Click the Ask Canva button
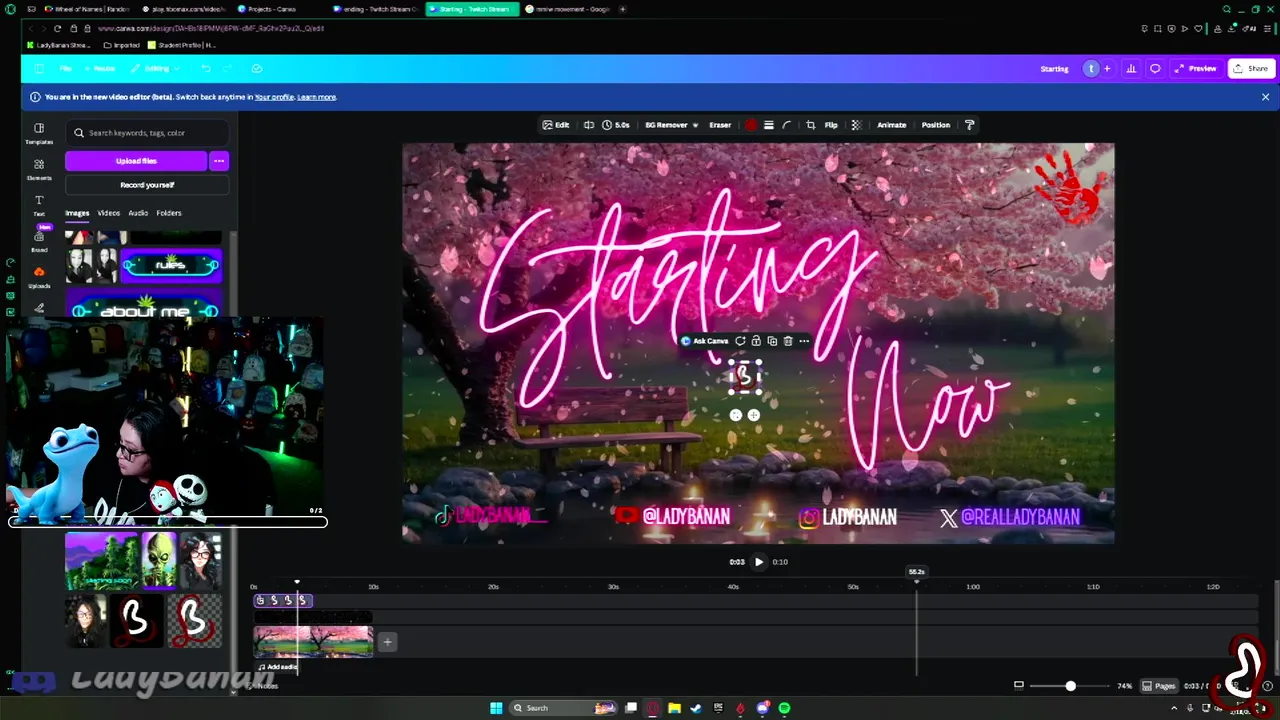The image size is (1280, 720). tap(705, 341)
